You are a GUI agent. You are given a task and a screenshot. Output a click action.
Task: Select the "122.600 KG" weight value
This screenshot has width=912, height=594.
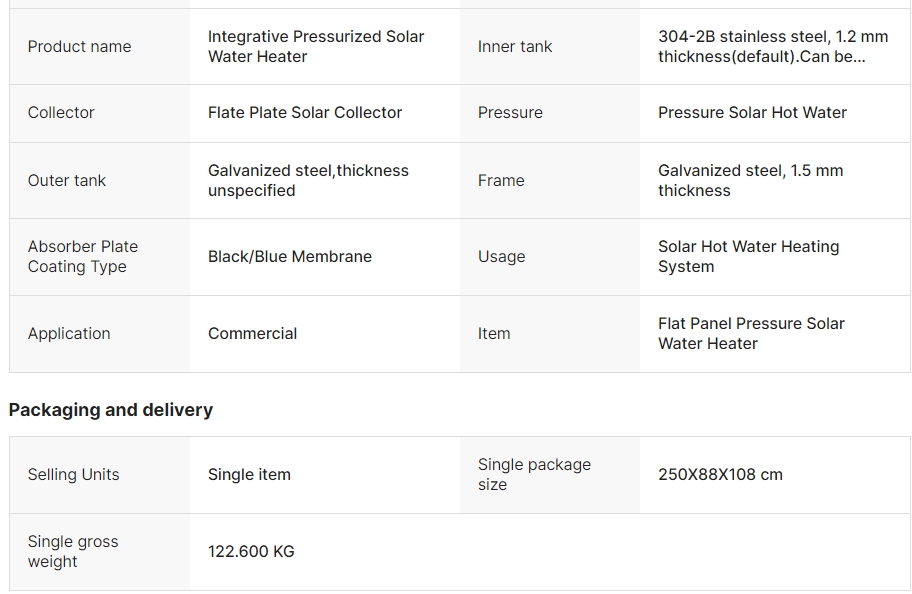[251, 552]
